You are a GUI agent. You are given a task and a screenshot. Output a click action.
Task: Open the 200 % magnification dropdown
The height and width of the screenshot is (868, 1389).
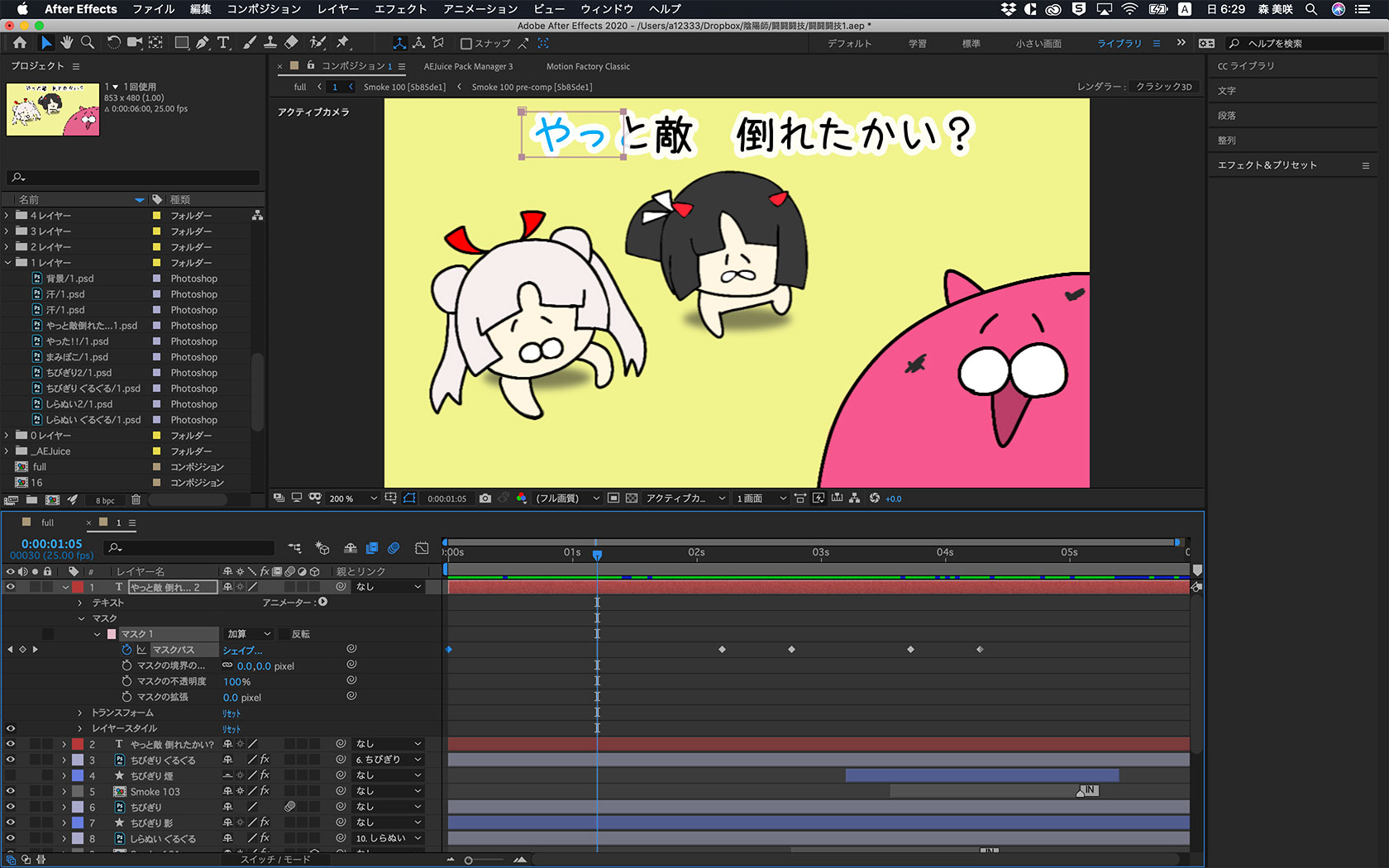pos(353,498)
